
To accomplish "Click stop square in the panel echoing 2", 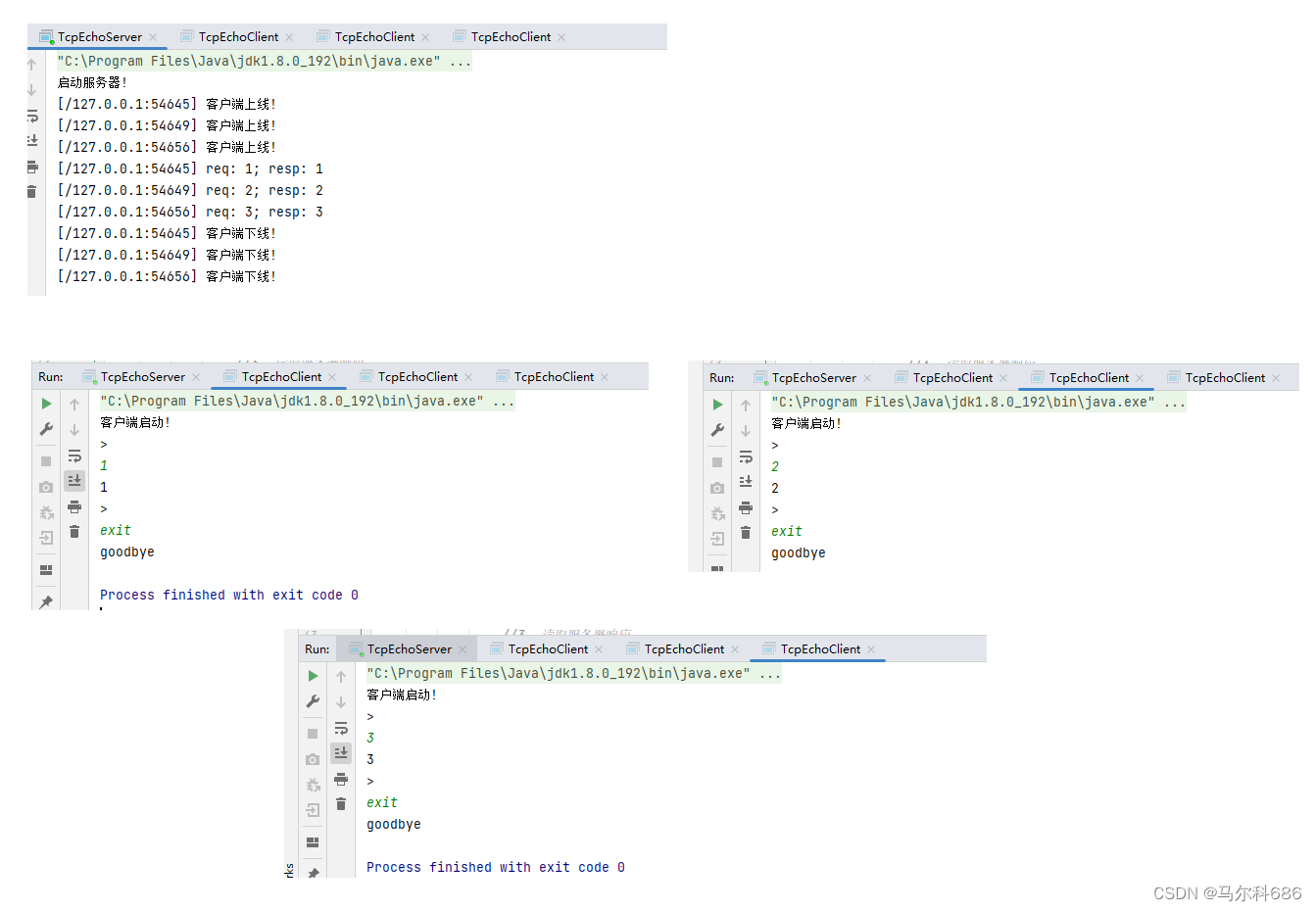I will [x=717, y=462].
